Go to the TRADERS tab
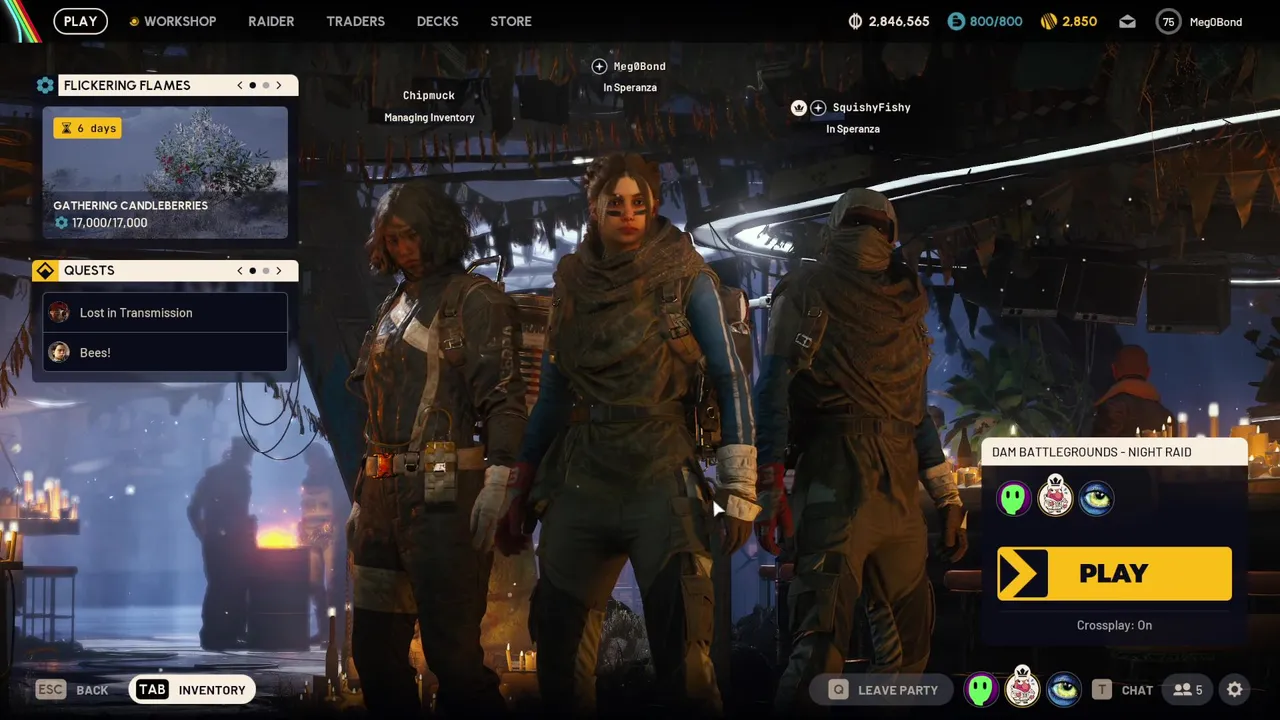Viewport: 1280px width, 720px height. [x=355, y=21]
